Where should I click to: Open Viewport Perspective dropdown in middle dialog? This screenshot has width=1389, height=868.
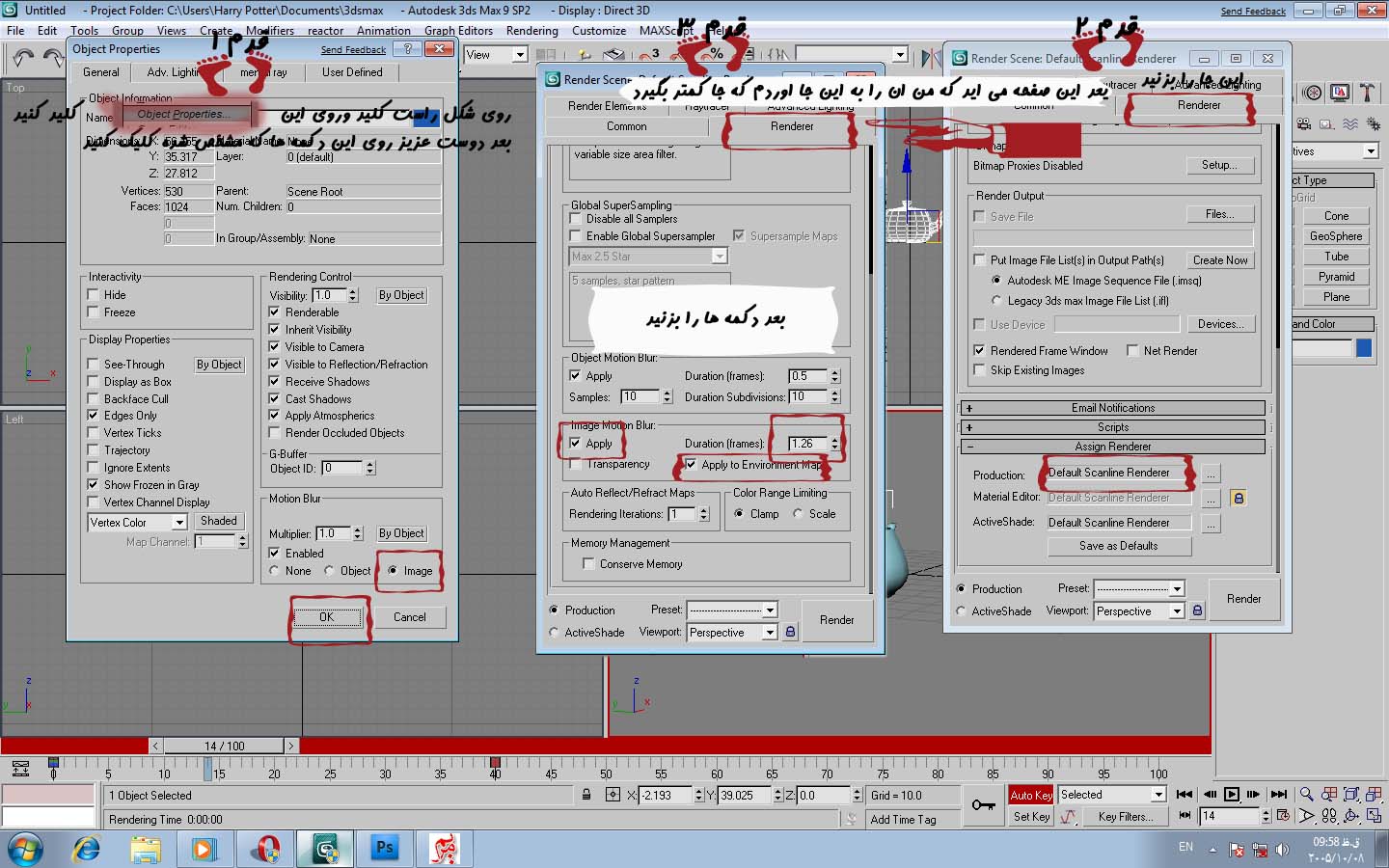coord(769,633)
